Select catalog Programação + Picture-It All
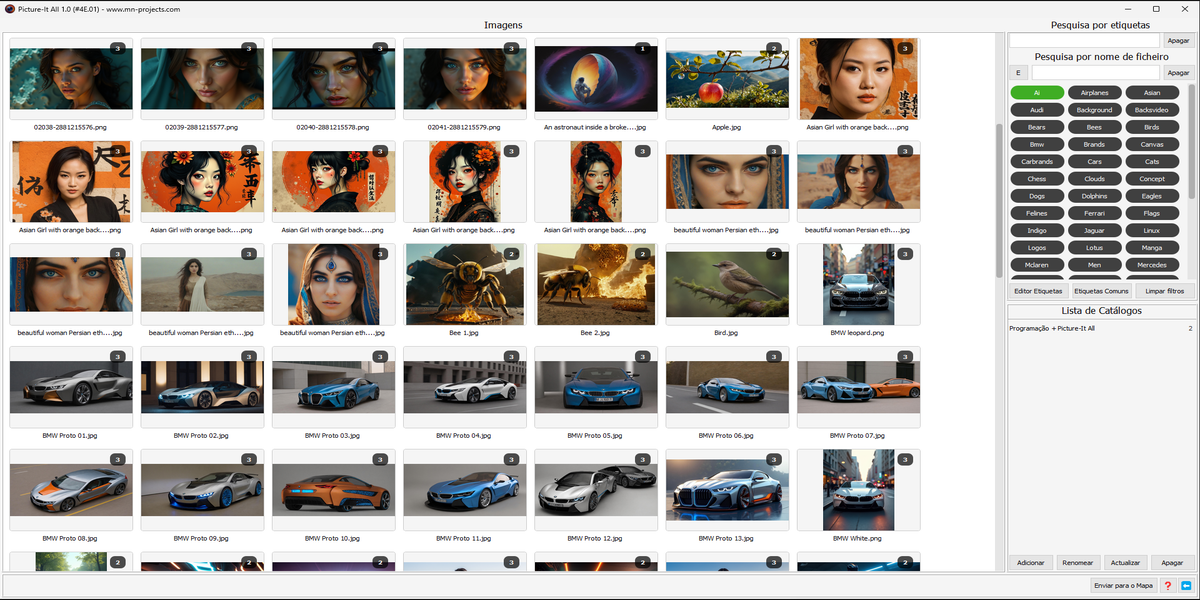 (1101, 328)
